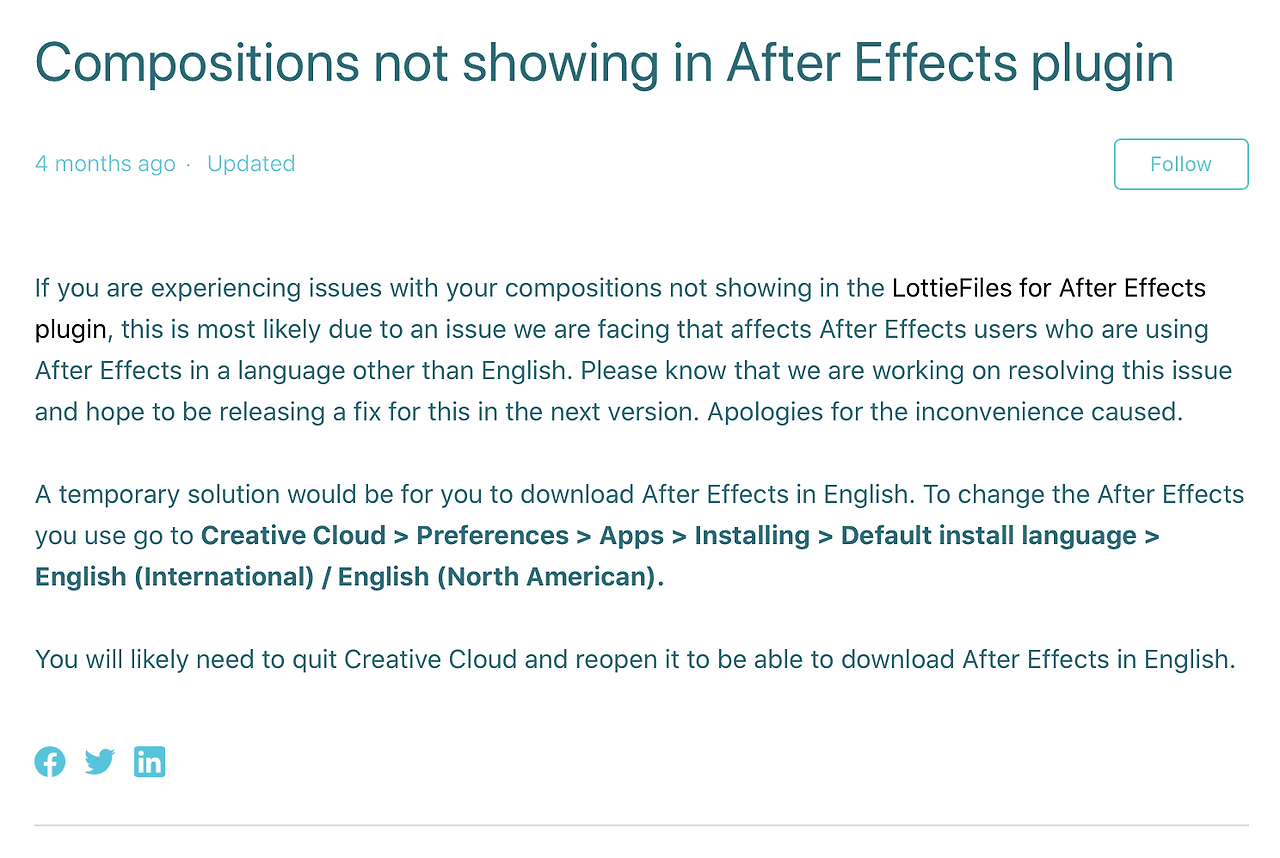
Task: Click the article title heading
Action: click(604, 62)
